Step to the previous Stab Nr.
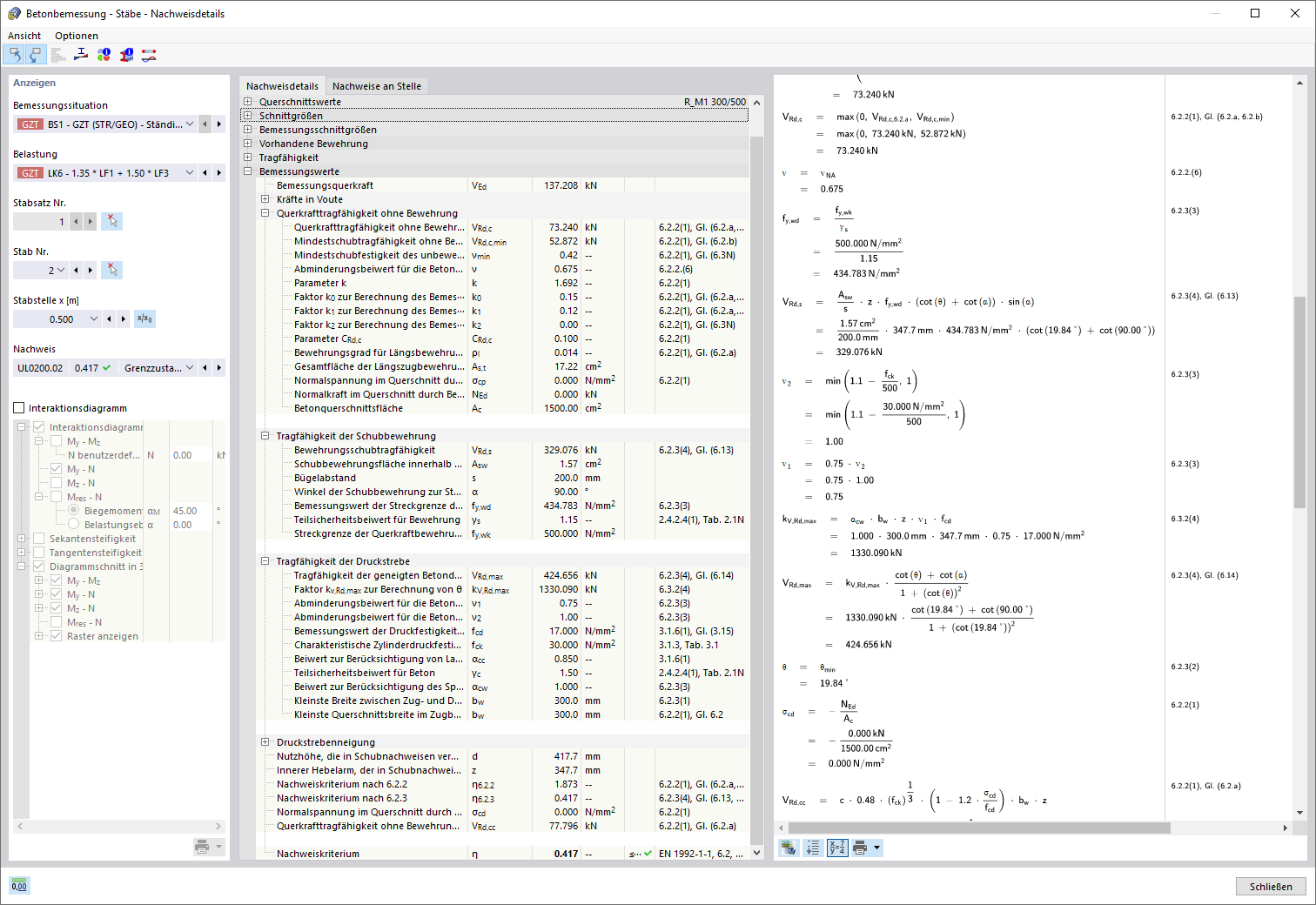The width and height of the screenshot is (1316, 905). [x=77, y=271]
